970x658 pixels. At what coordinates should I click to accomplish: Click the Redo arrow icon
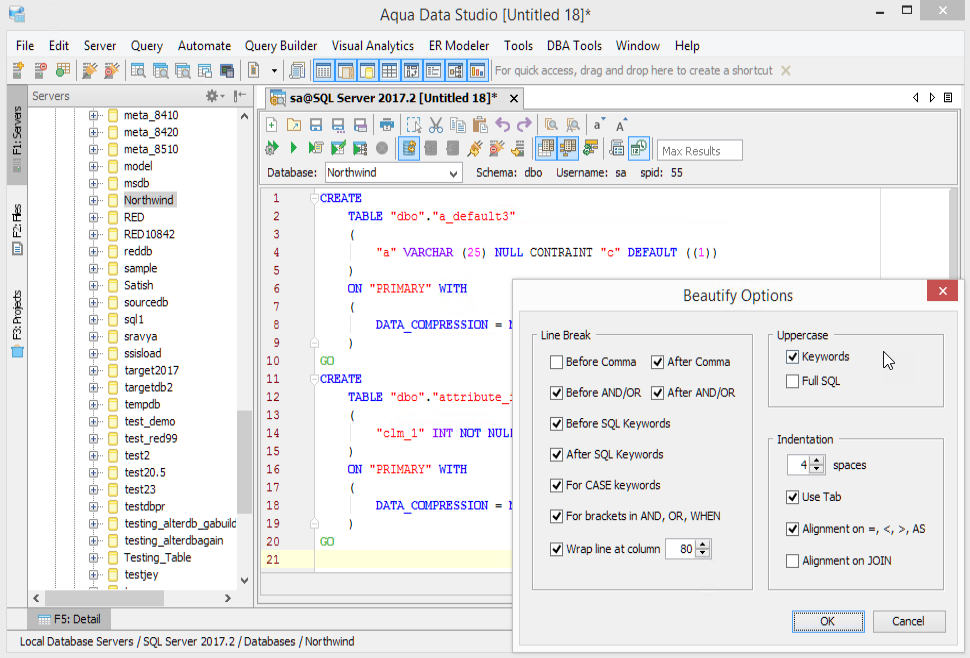click(524, 125)
